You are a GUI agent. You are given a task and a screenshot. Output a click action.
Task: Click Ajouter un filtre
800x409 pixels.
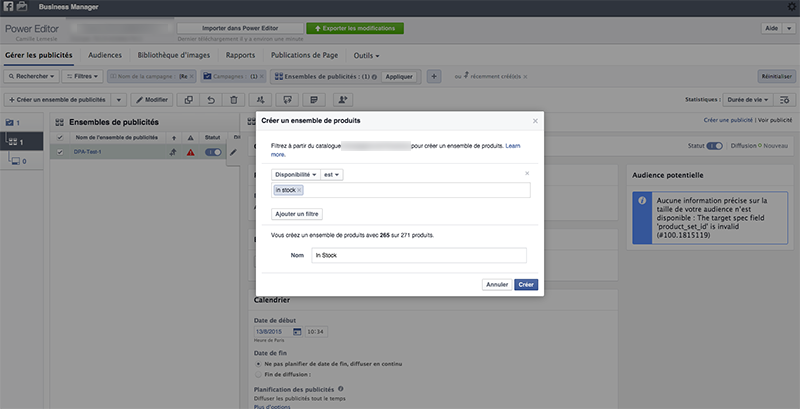[x=297, y=214]
